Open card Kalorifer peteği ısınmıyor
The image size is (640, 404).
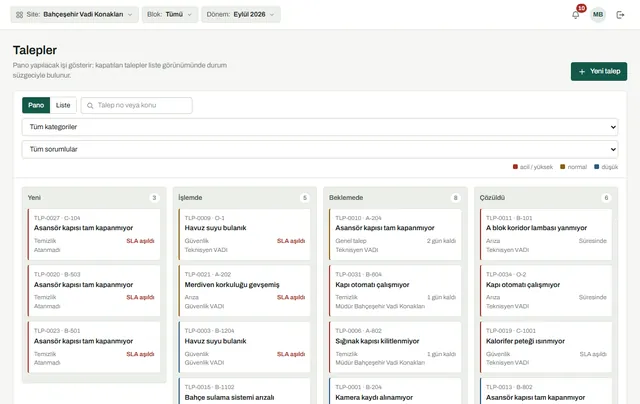pos(546,347)
